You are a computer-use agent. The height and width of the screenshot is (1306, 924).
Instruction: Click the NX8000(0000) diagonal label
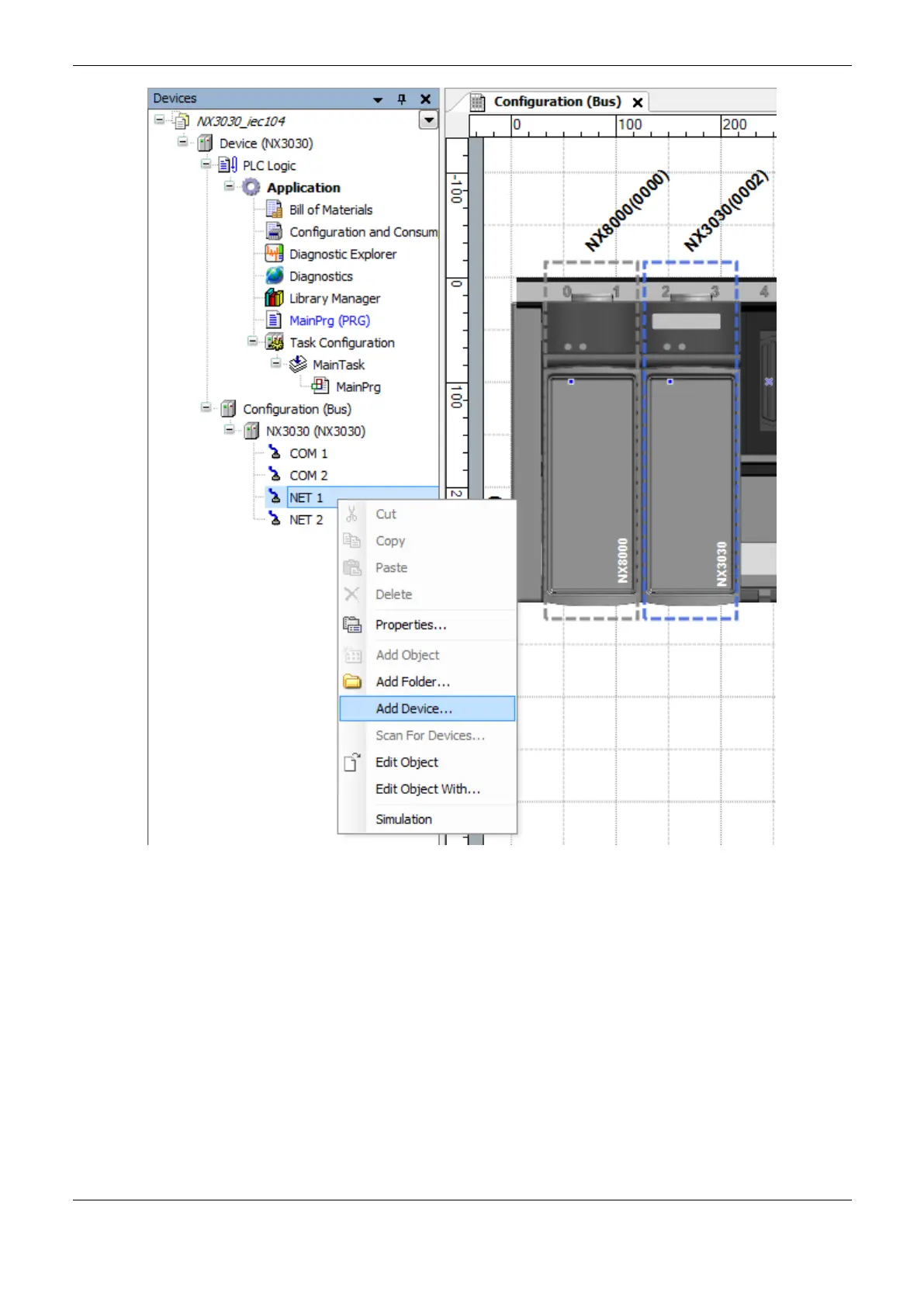(x=627, y=211)
